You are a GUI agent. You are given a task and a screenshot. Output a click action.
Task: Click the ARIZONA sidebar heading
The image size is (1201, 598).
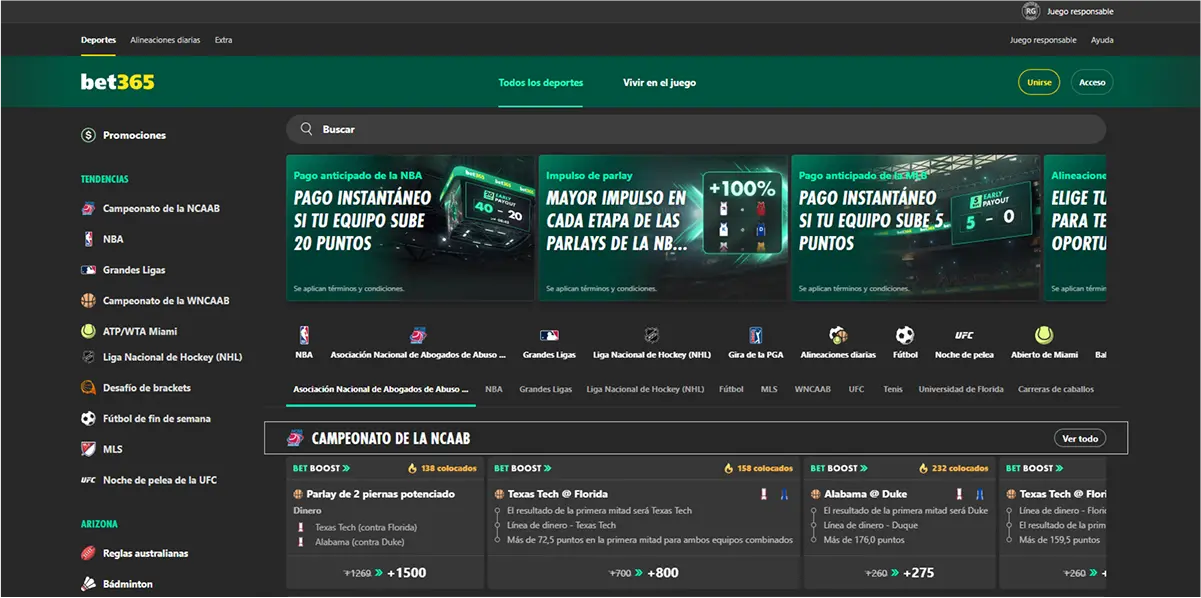pos(99,524)
